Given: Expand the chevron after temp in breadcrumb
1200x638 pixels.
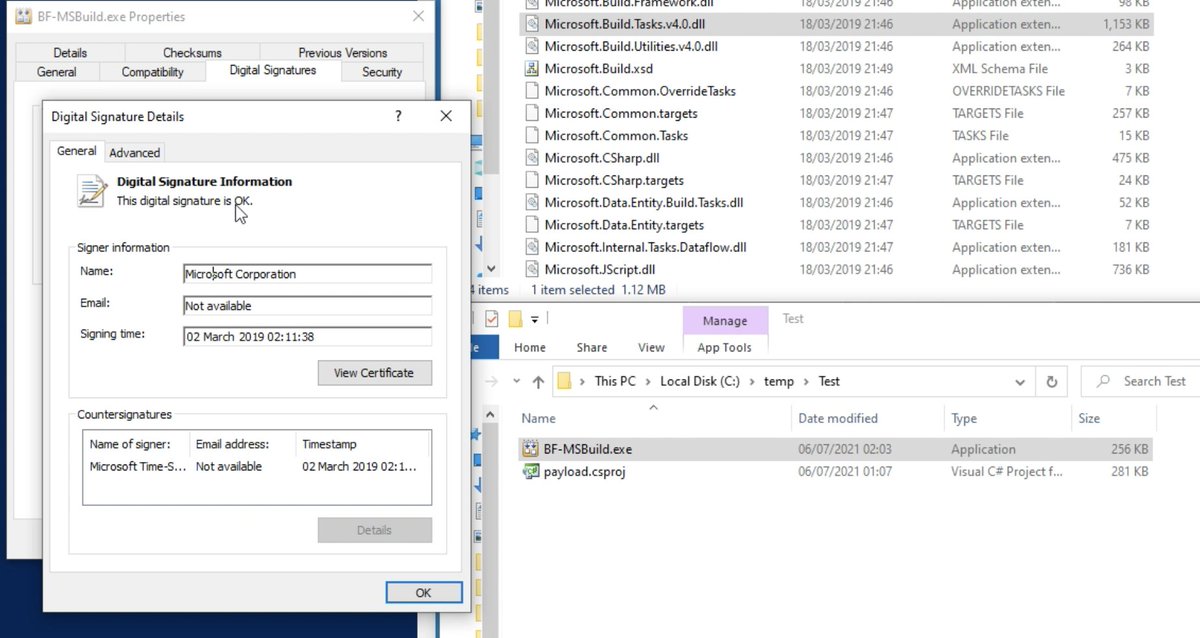Looking at the screenshot, I should tap(806, 382).
